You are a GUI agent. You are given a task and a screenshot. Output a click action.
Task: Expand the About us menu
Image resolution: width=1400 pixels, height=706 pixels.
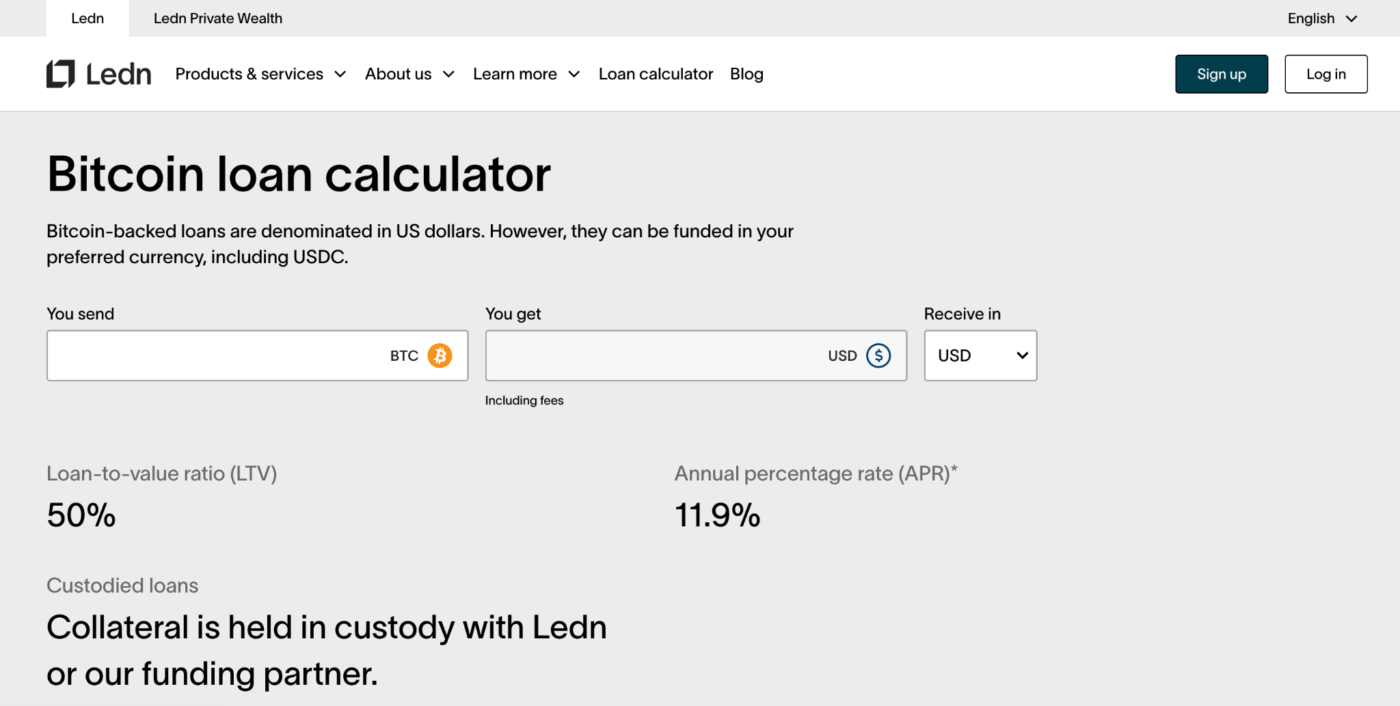(x=398, y=74)
